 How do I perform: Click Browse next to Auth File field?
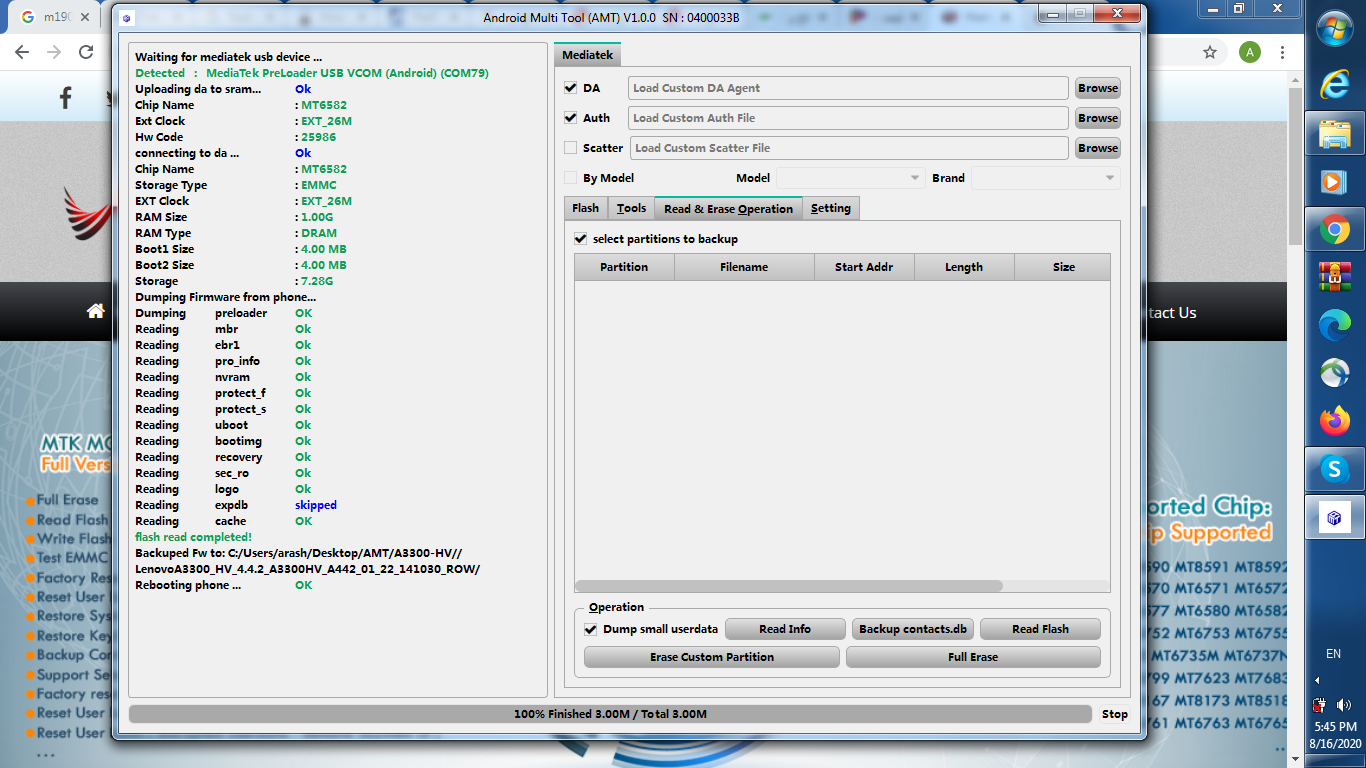pyautogui.click(x=1098, y=118)
